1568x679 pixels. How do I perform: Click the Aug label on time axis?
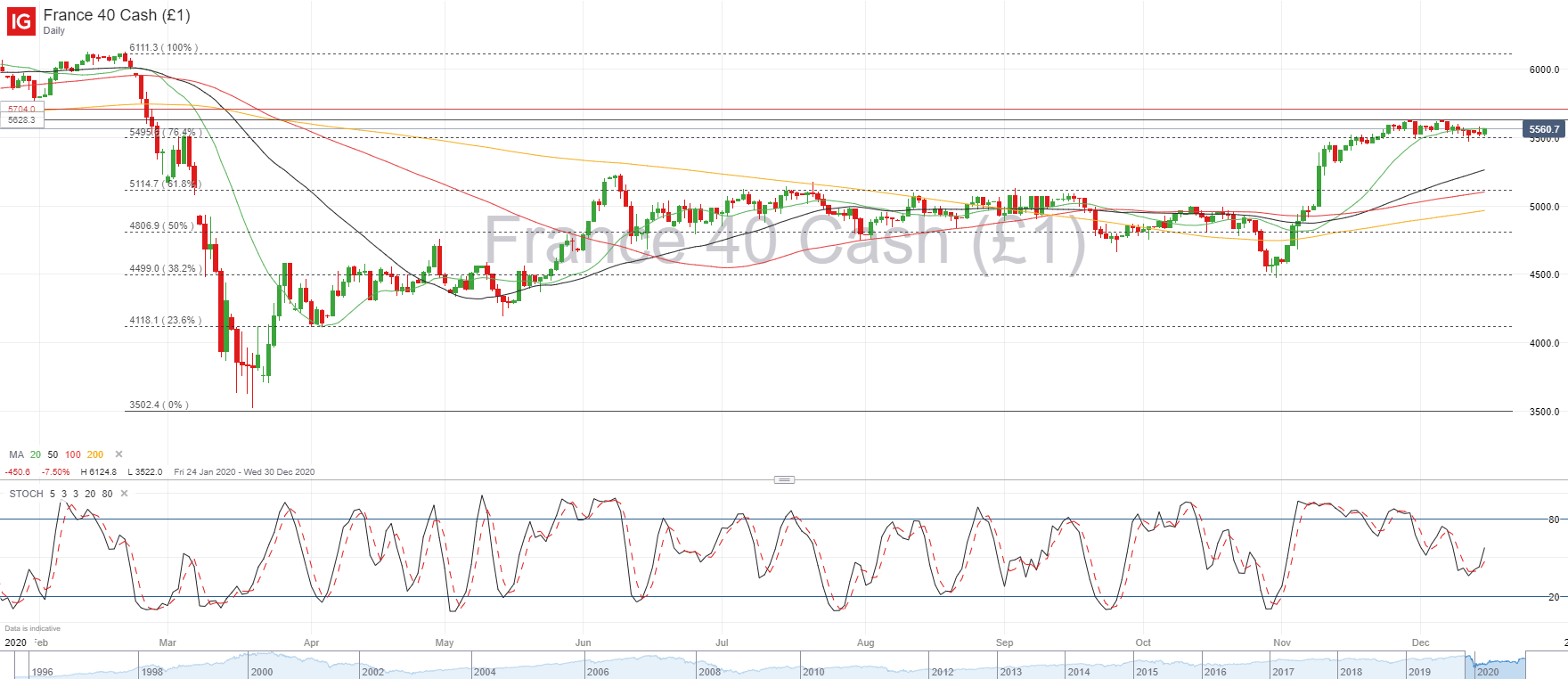866,642
